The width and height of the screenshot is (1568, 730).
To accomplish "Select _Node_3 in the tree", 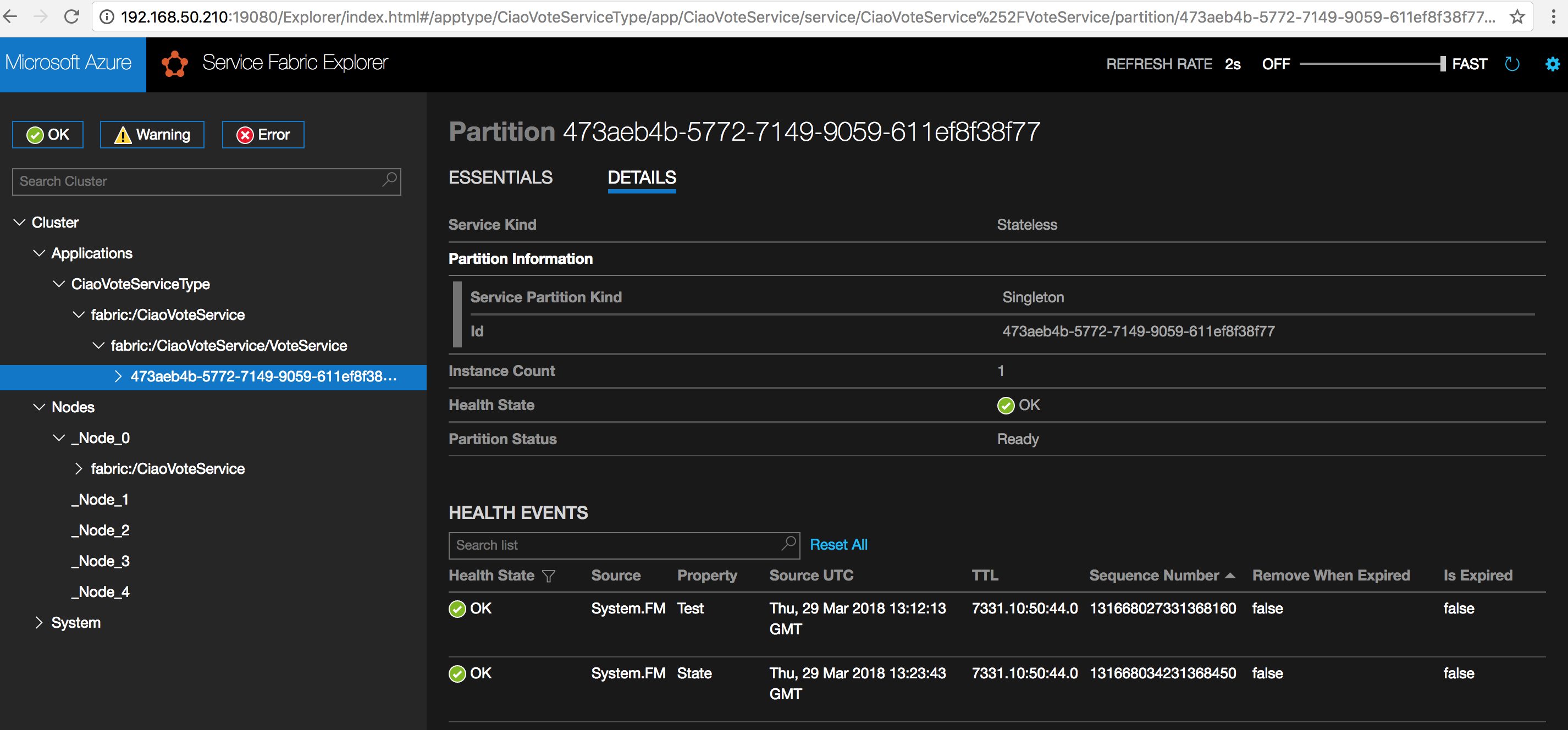I will [x=100, y=561].
